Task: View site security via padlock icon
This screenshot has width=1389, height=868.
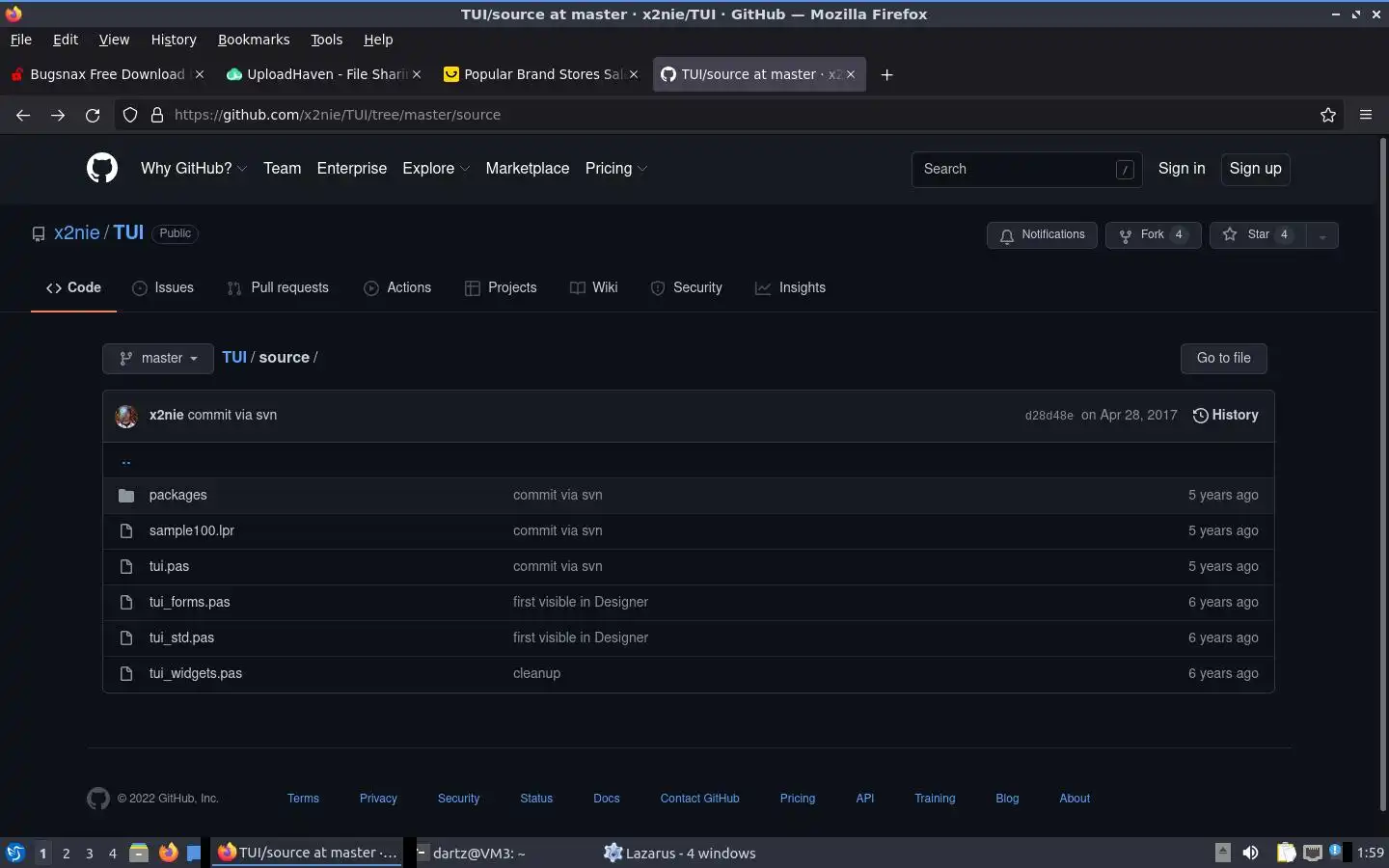Action: pyautogui.click(x=156, y=115)
